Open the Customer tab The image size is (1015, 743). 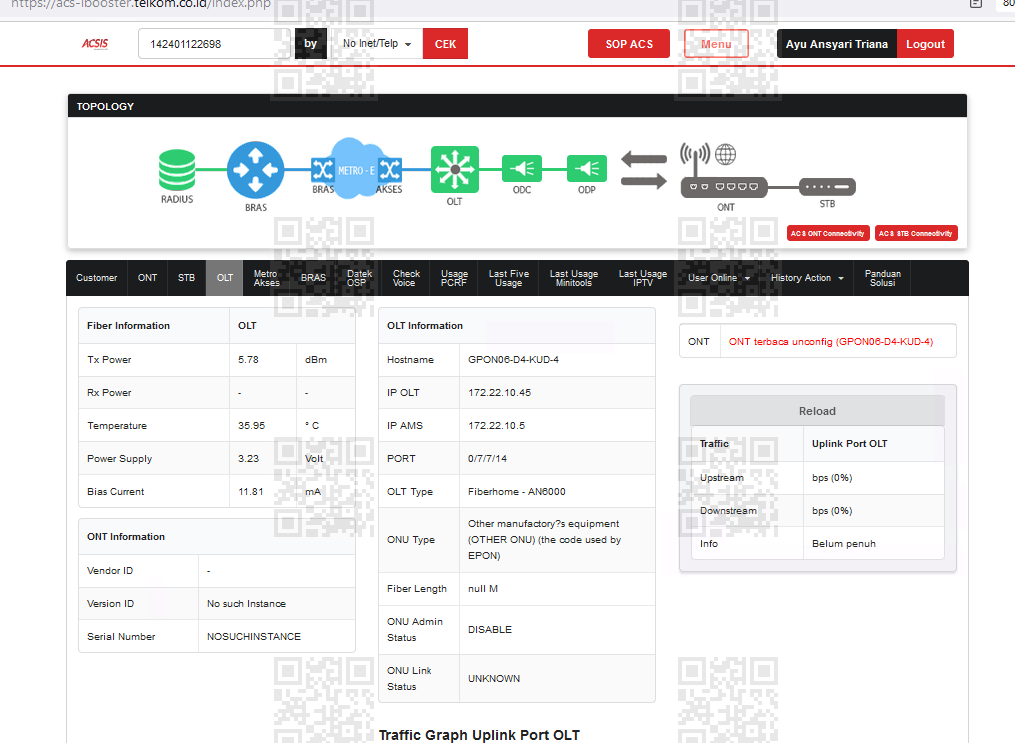pos(96,278)
